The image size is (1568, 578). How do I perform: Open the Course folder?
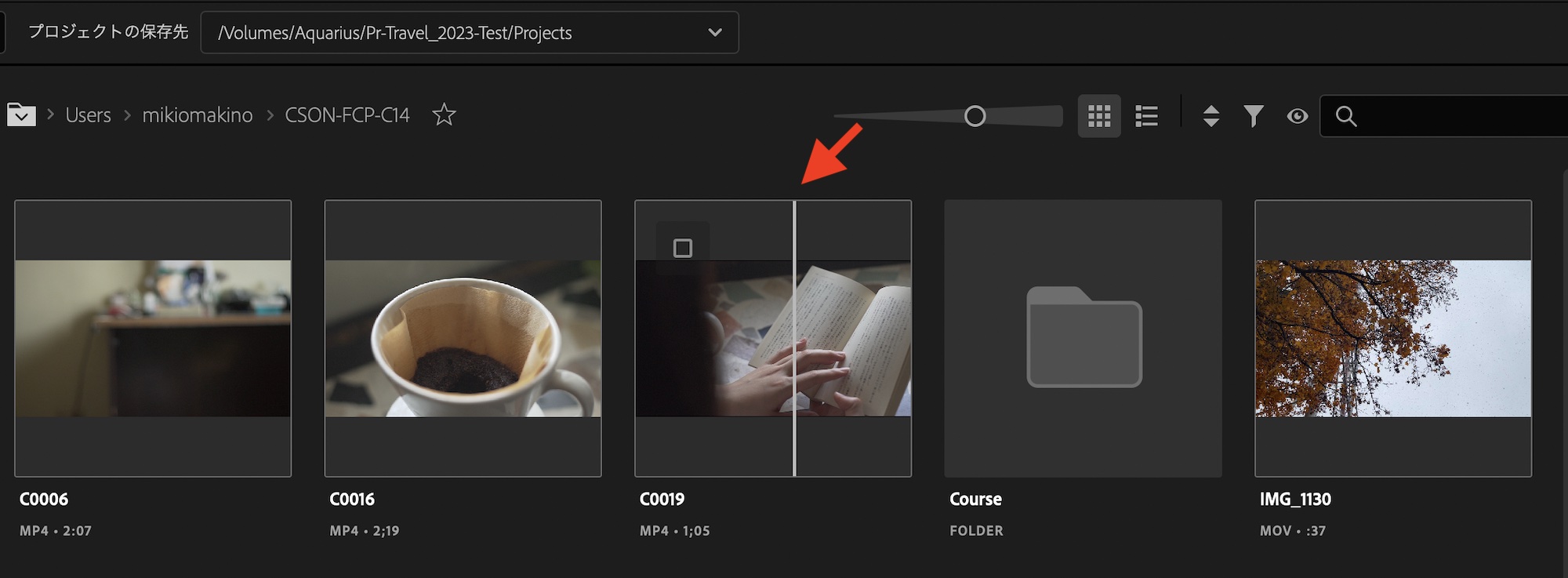click(x=1083, y=338)
